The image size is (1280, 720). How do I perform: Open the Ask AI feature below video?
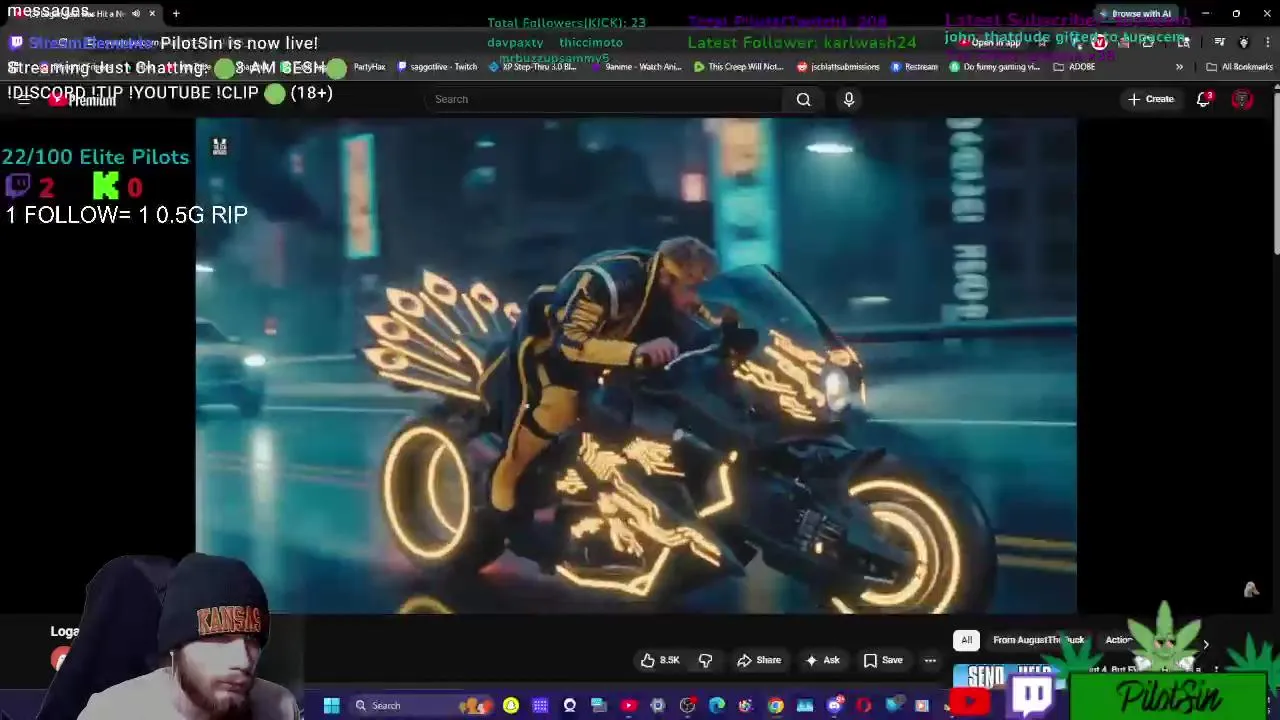pyautogui.click(x=823, y=660)
